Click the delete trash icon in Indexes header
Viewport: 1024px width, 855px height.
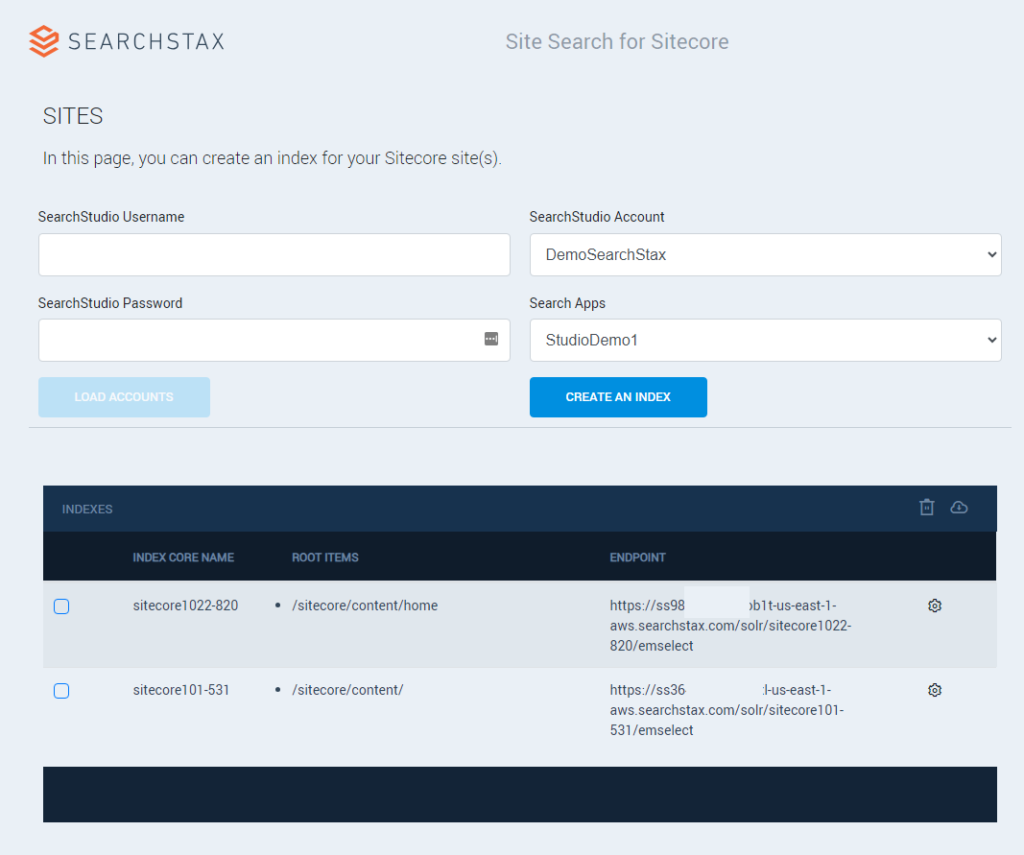(x=927, y=508)
